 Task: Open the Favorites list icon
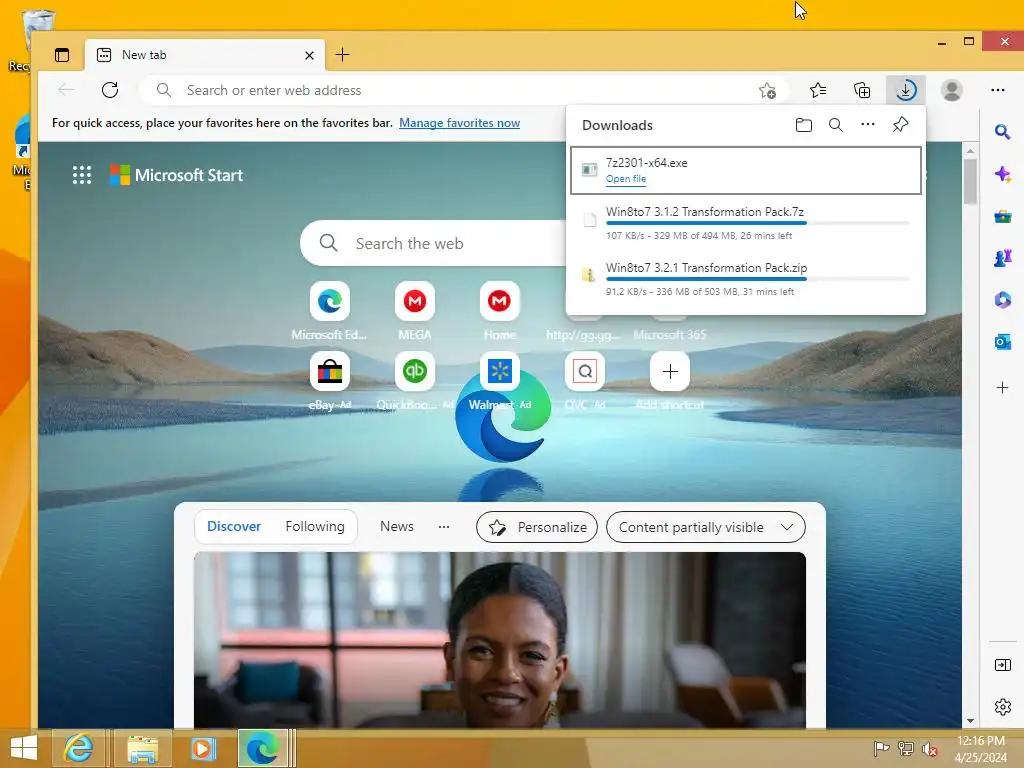tap(818, 90)
